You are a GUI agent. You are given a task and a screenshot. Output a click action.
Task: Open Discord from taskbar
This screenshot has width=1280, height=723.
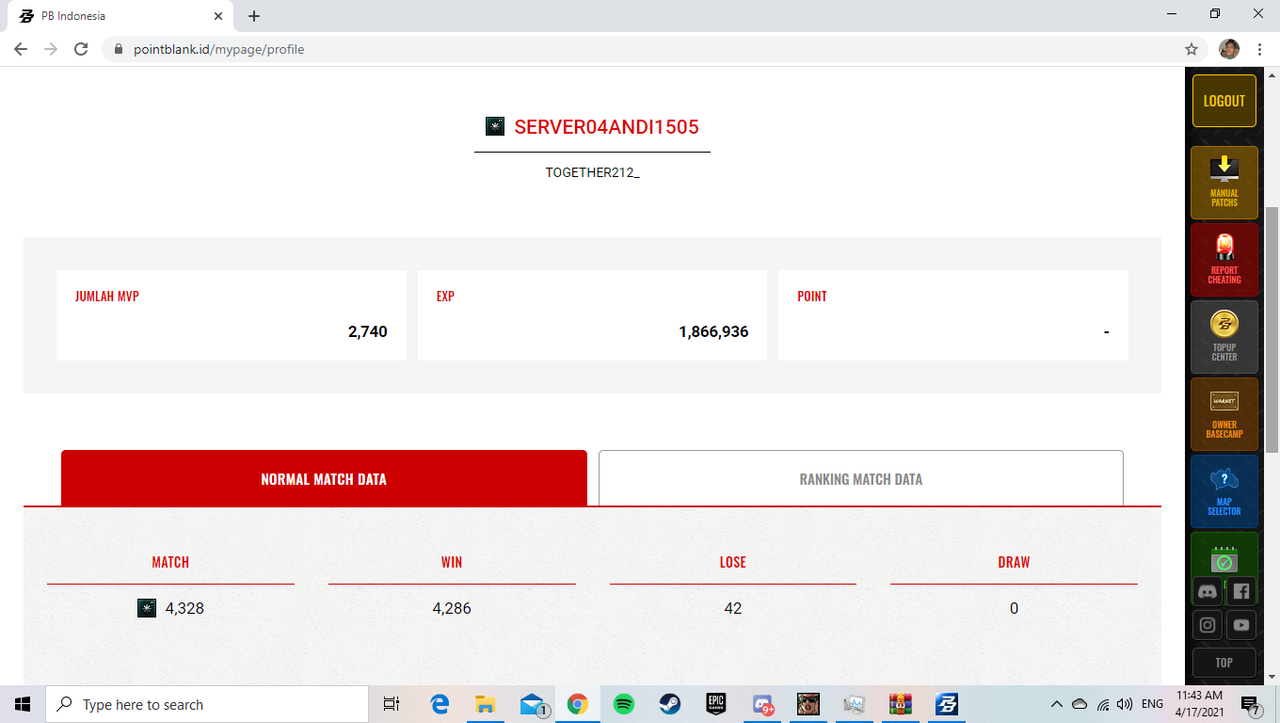763,704
